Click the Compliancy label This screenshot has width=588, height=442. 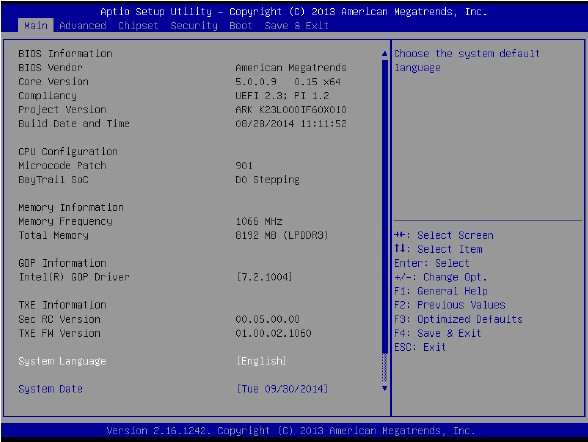pyautogui.click(x=47, y=96)
